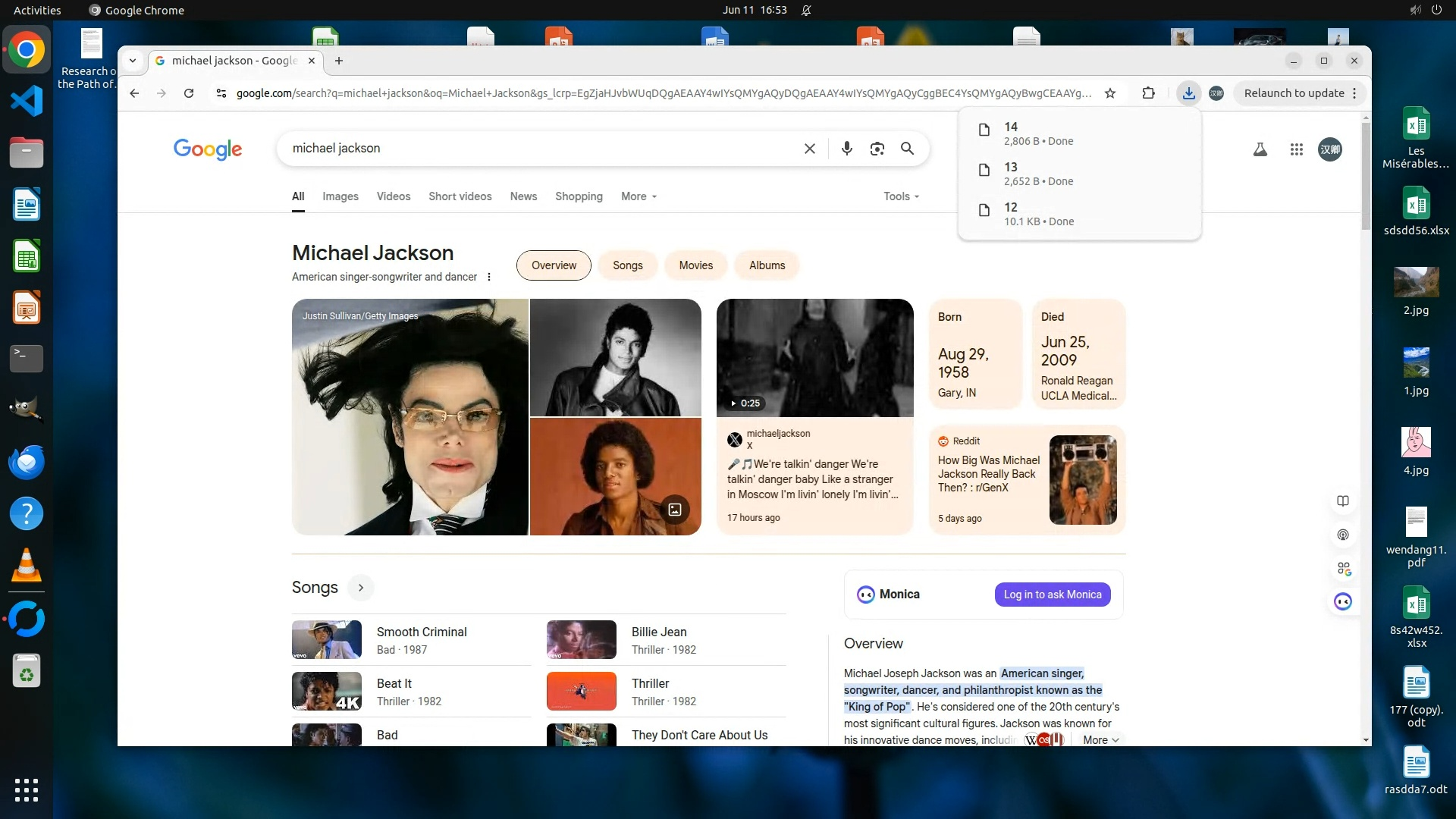Open downloaded file named 12
The image size is (1456, 819).
tap(1038, 214)
